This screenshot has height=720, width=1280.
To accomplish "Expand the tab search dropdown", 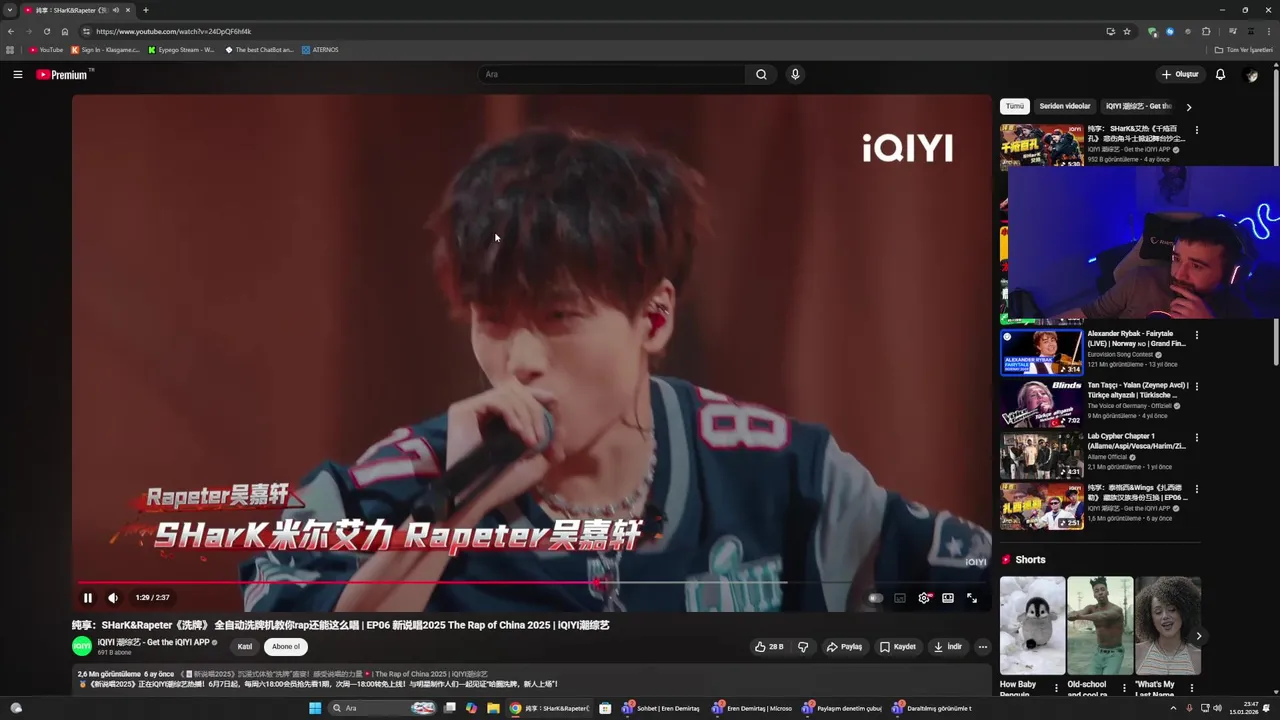I will (x=10, y=10).
